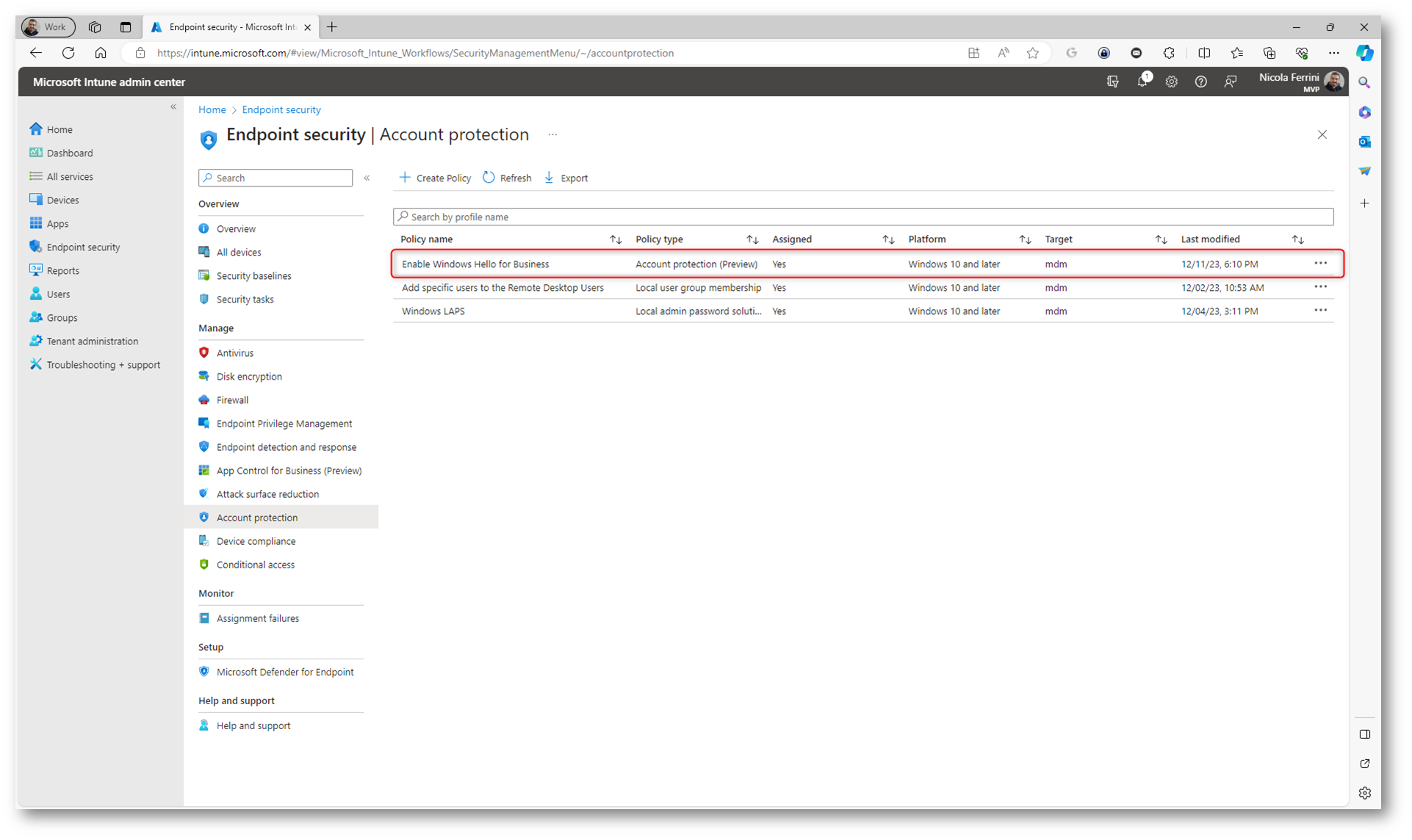Click Create Policy button
Screen dimensions: 1412x840
435,178
